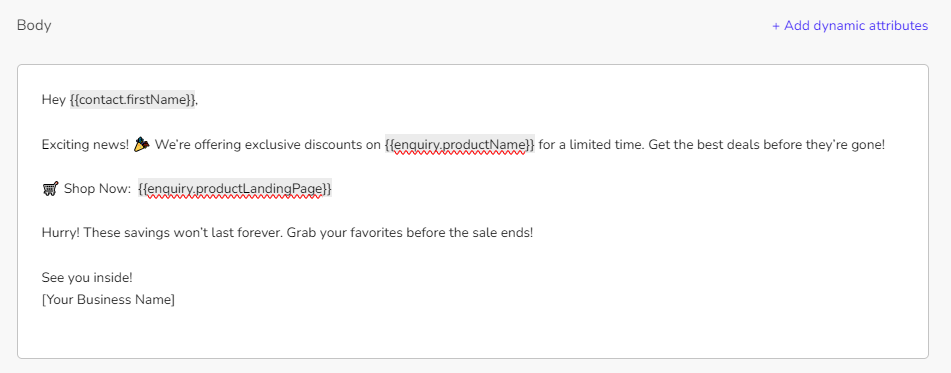The width and height of the screenshot is (951, 373).
Task: Click the party popper emoji
Action: tap(141, 145)
